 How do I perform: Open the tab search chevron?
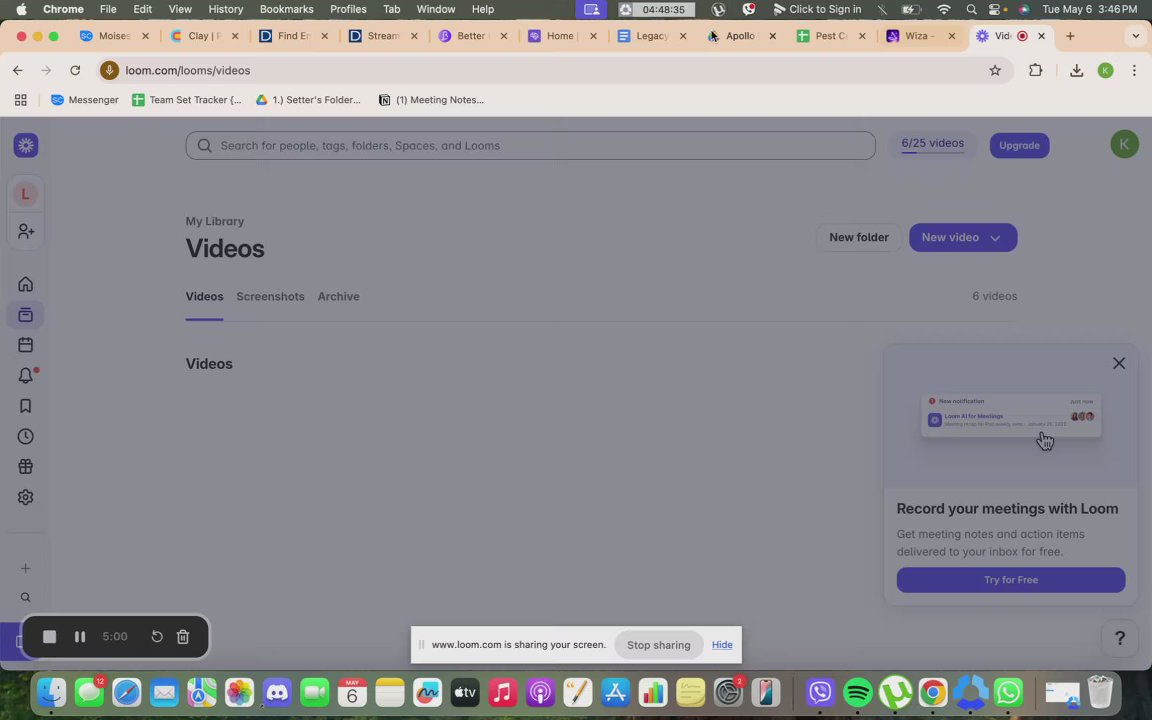(x=1134, y=36)
